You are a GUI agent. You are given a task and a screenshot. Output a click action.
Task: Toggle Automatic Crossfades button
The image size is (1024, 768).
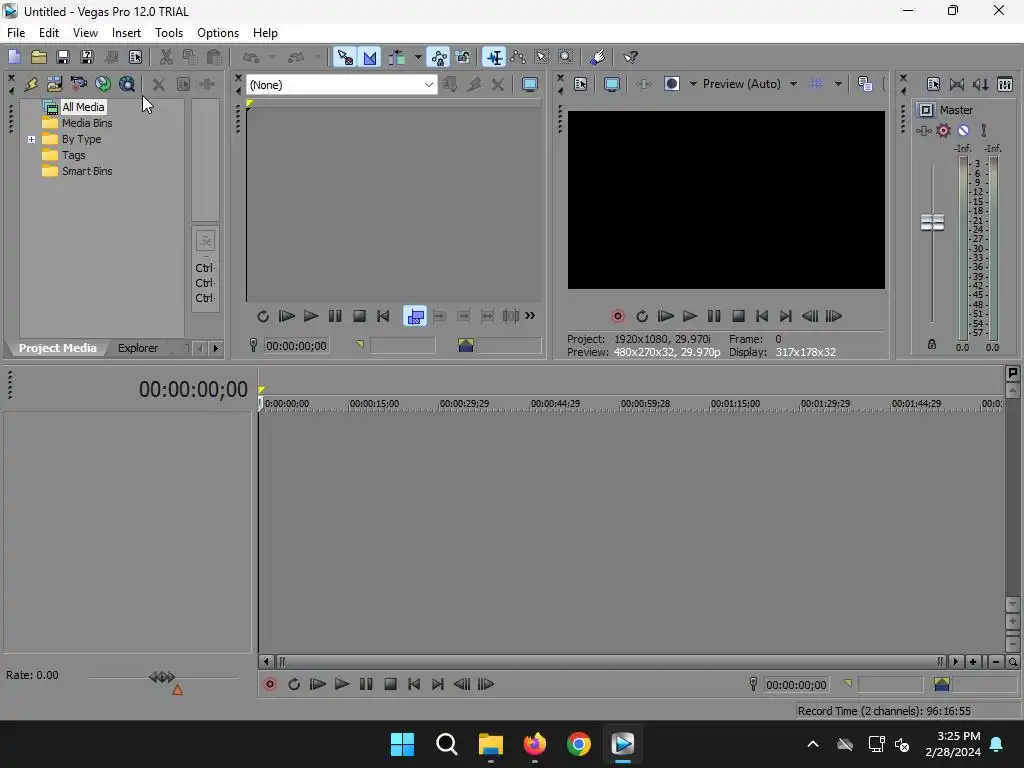pyautogui.click(x=370, y=57)
